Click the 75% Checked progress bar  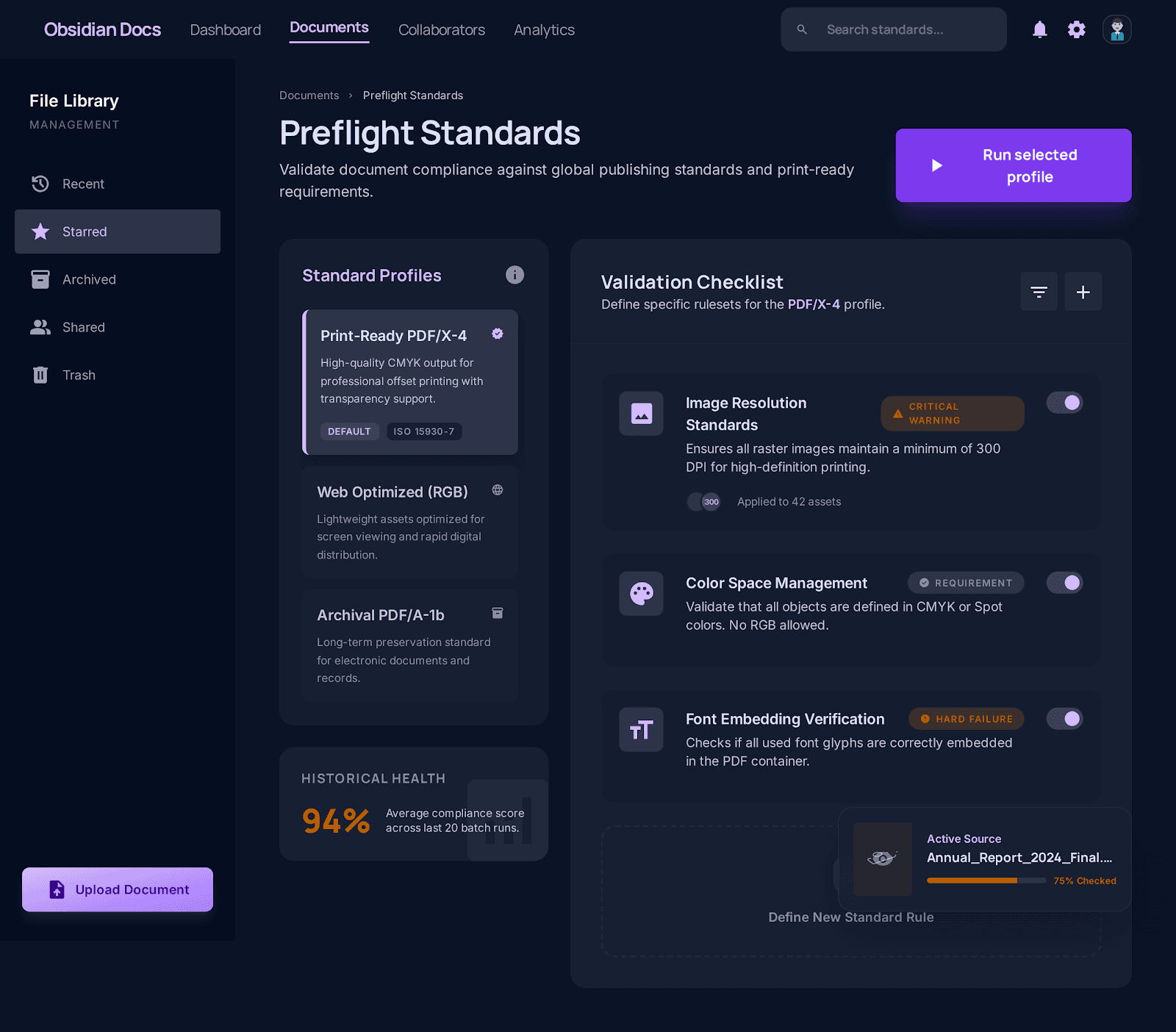pyautogui.click(x=986, y=880)
